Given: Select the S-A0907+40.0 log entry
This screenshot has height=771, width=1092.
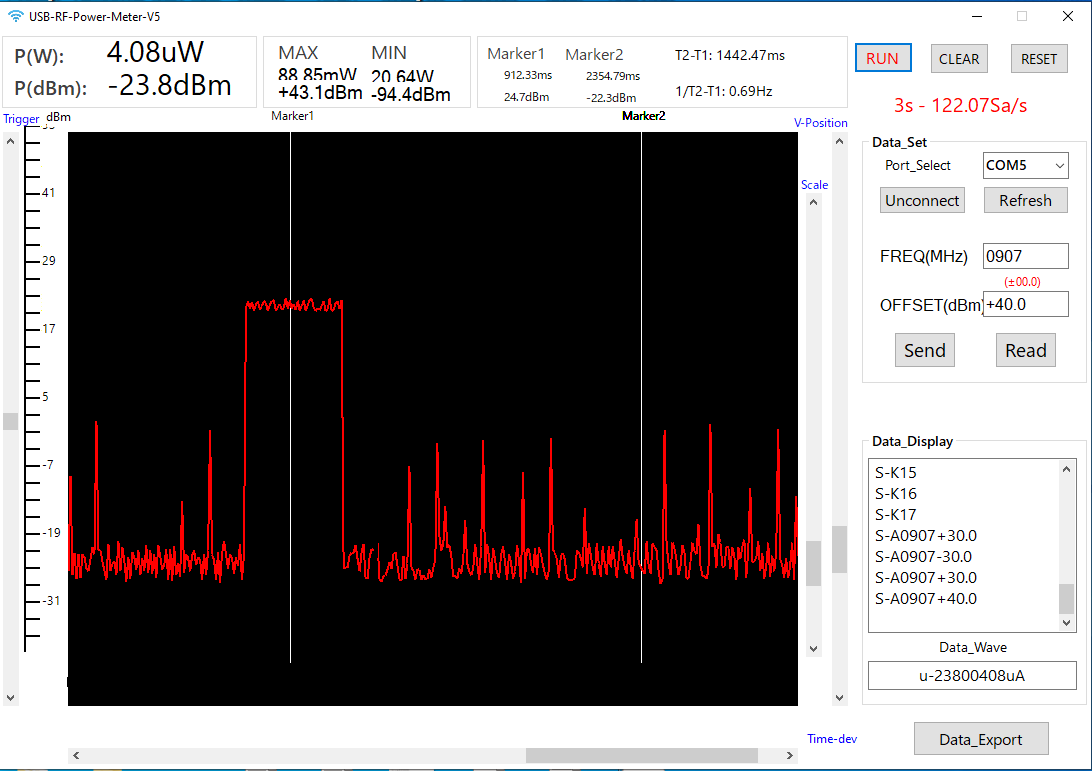Looking at the screenshot, I should pos(926,598).
